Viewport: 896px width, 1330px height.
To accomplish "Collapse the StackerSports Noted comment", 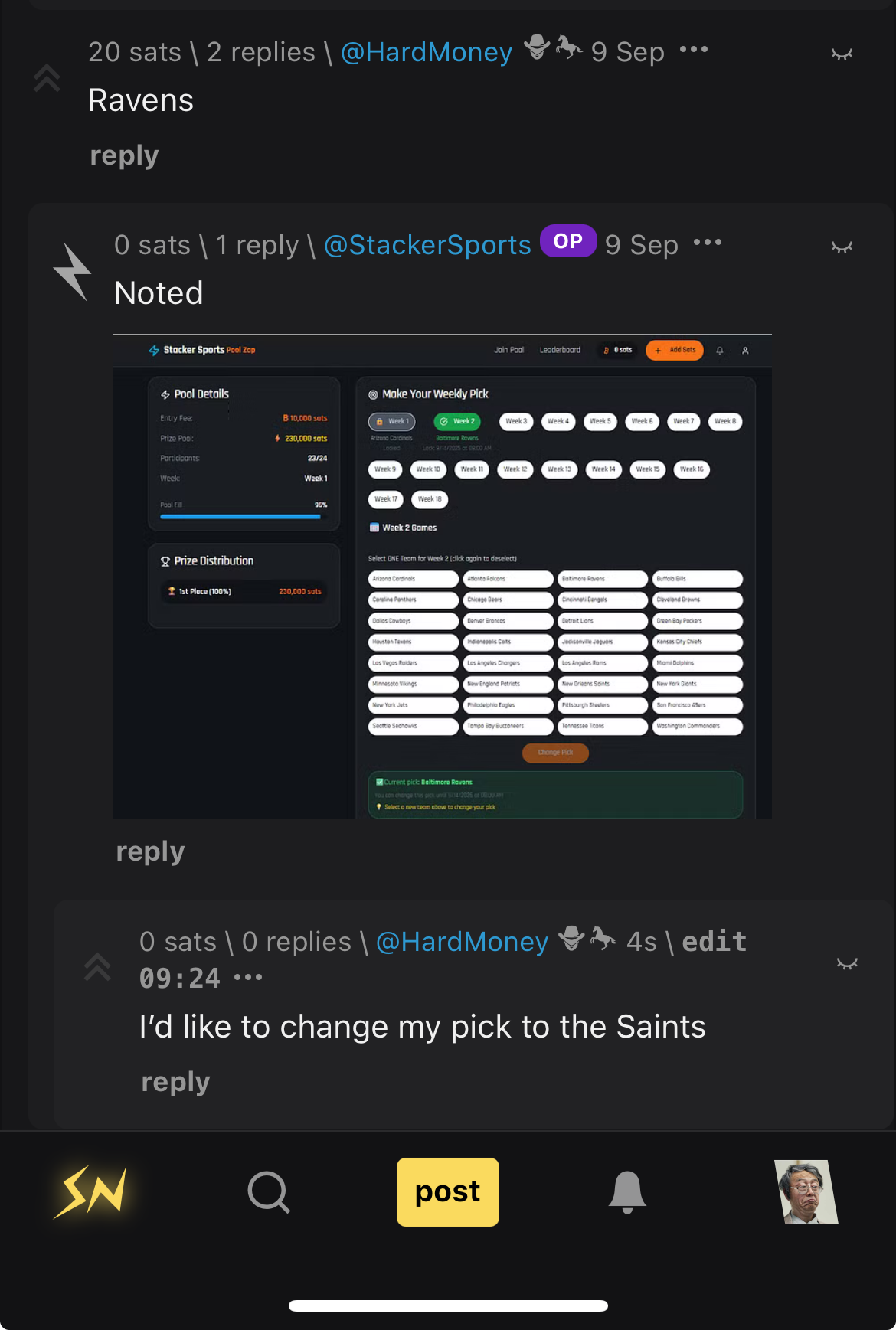I will point(842,247).
